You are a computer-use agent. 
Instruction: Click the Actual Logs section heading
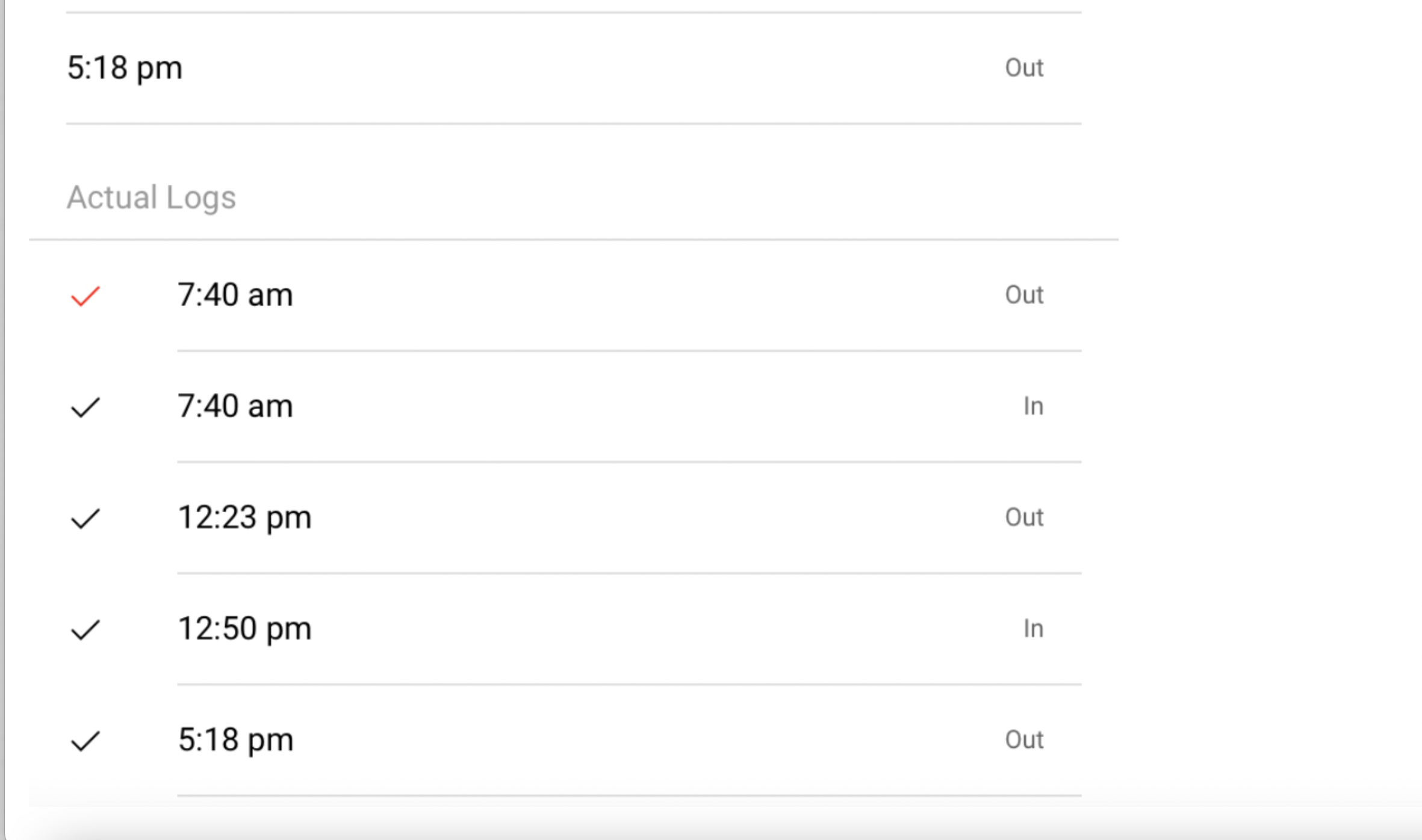pyautogui.click(x=151, y=197)
